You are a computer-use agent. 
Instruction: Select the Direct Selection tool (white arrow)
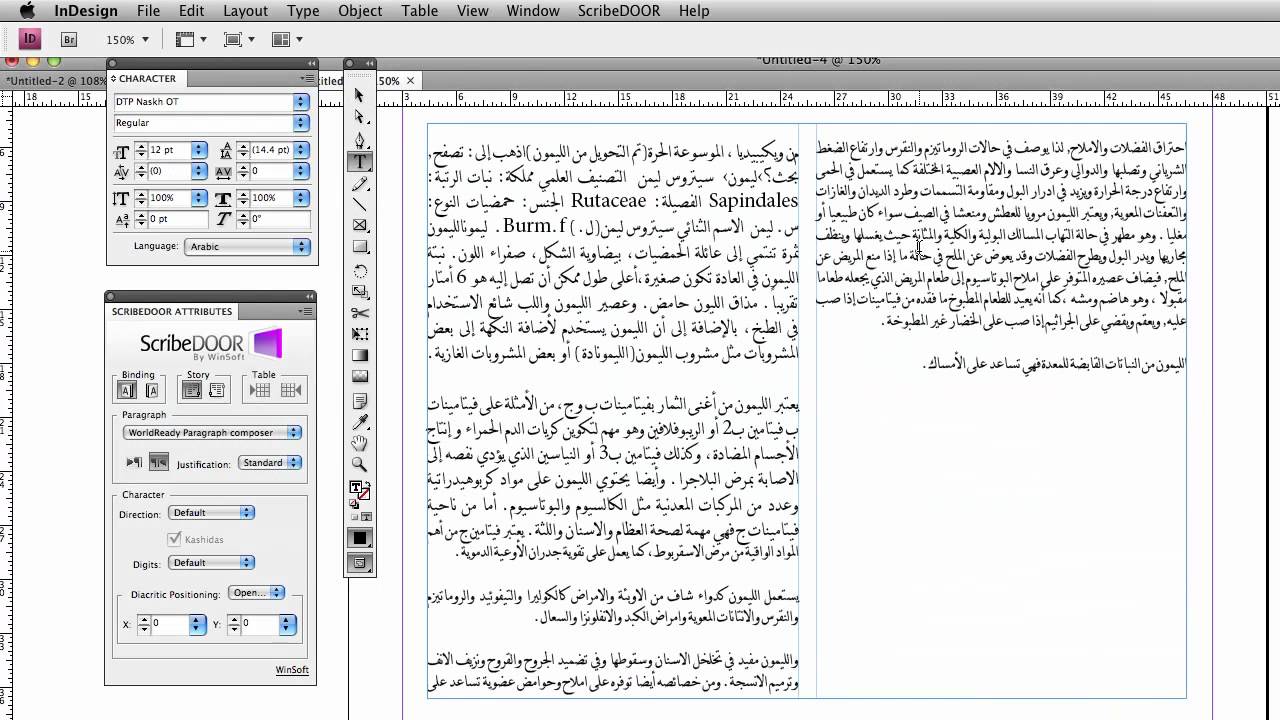360,117
